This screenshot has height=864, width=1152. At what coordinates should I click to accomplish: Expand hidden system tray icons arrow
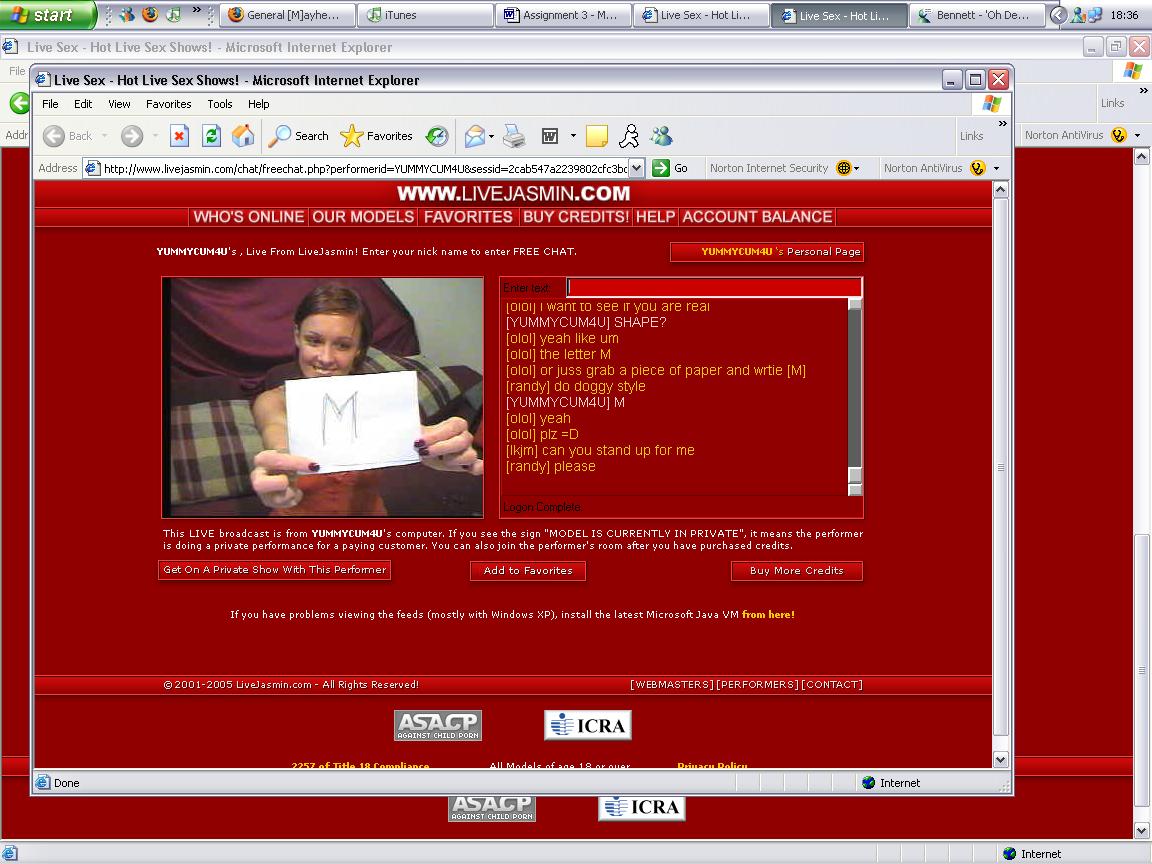tap(1058, 15)
